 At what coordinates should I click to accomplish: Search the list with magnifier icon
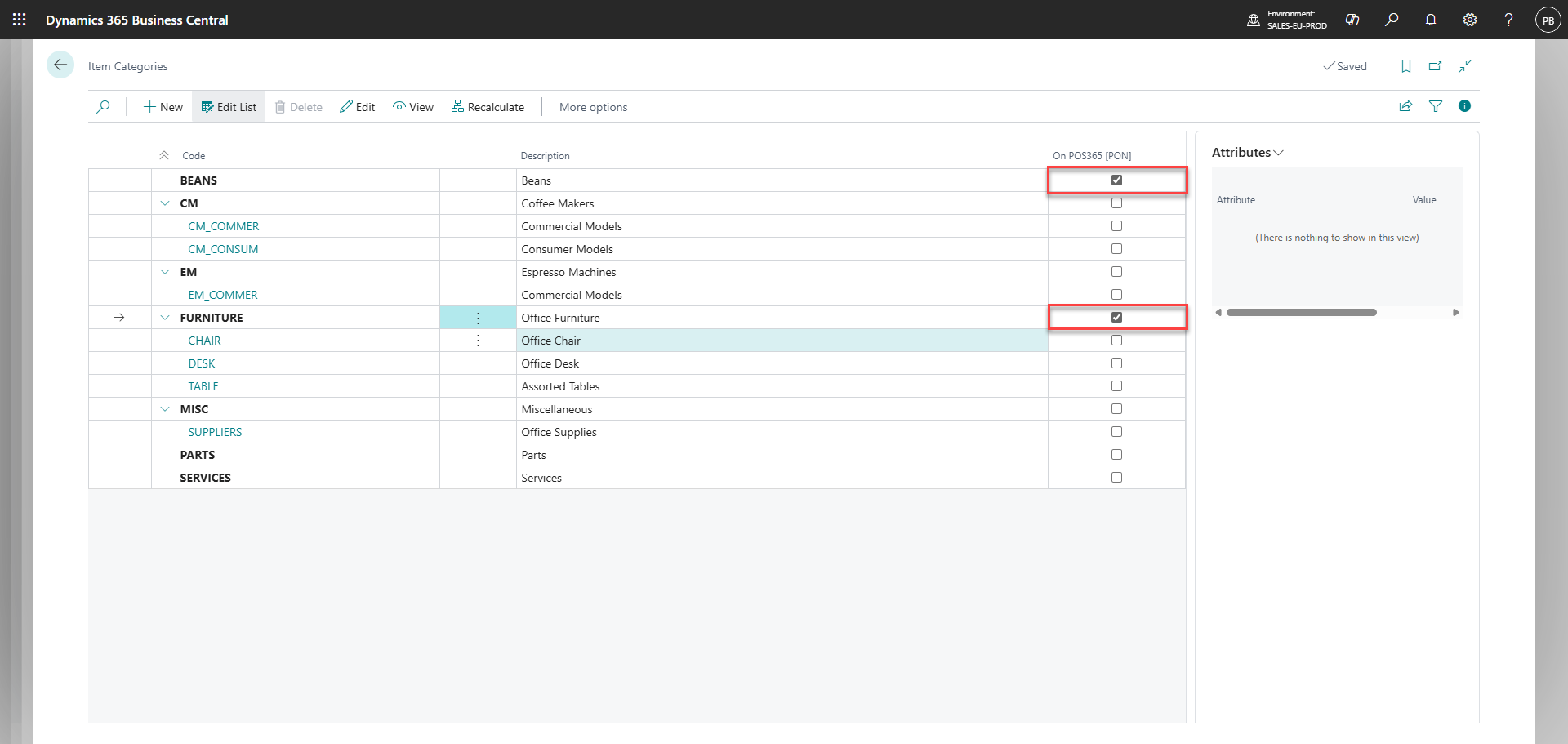[103, 107]
